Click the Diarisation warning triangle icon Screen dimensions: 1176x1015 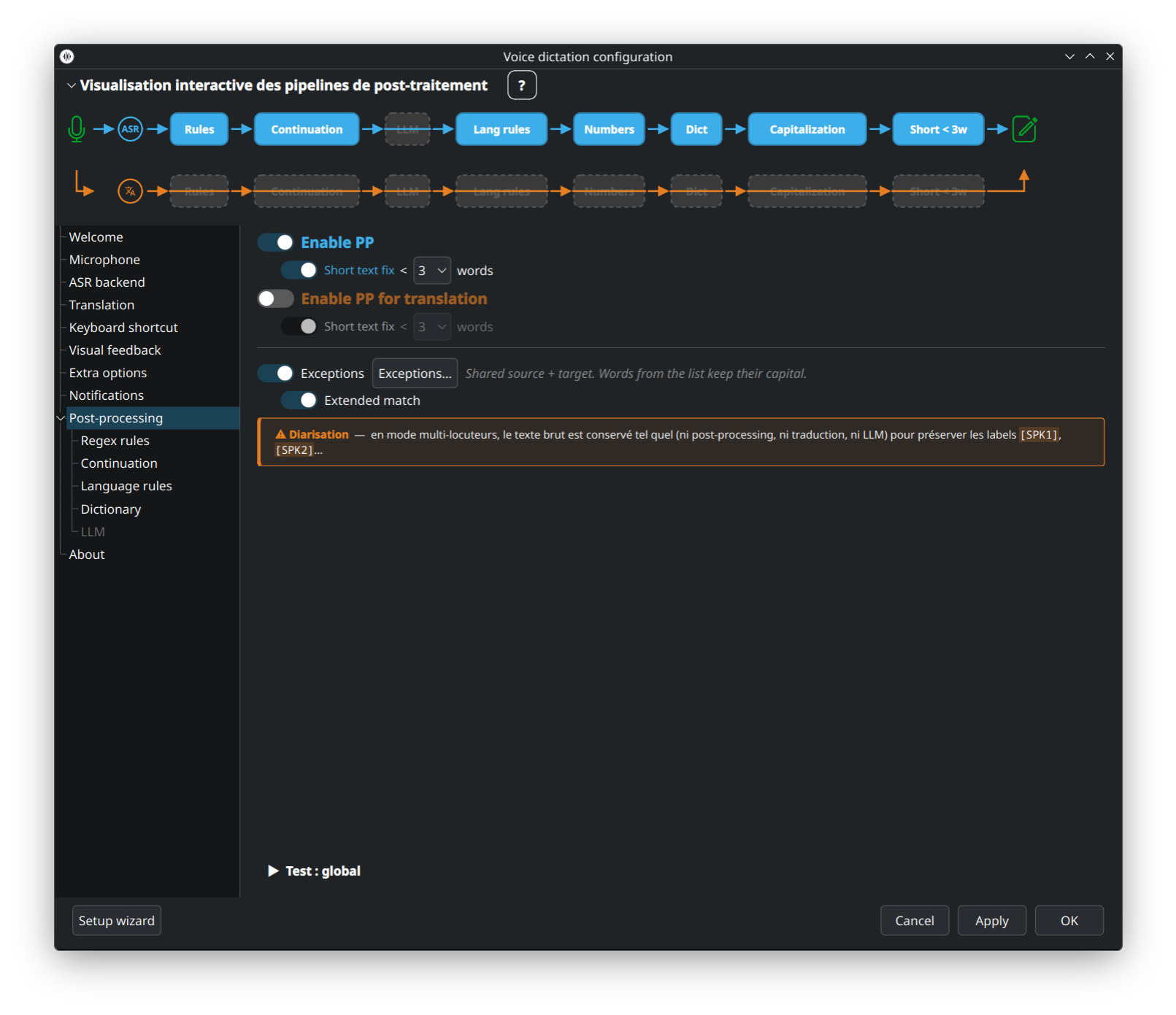click(x=280, y=434)
